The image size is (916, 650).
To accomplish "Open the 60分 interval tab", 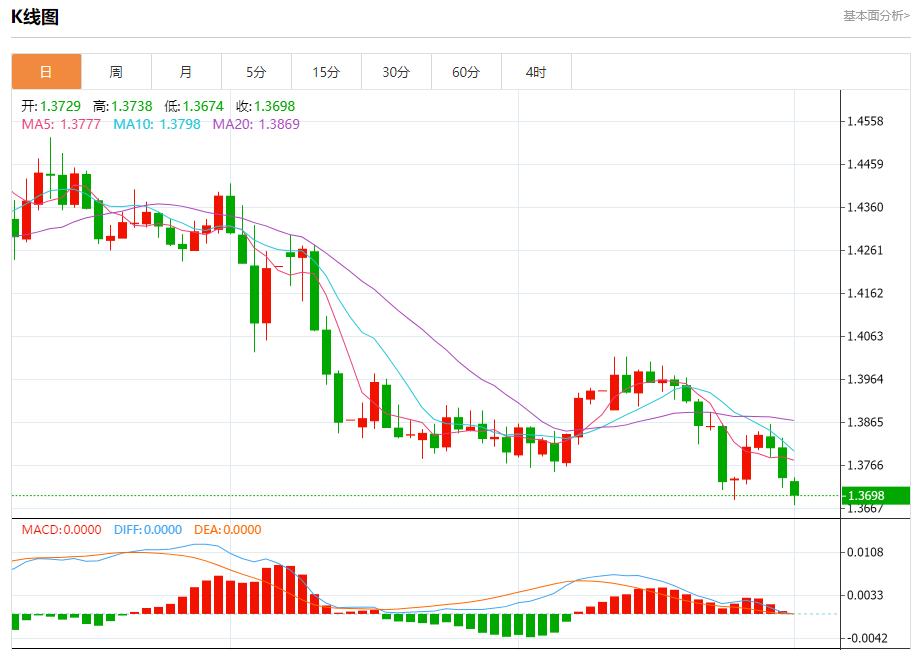I will [x=467, y=72].
